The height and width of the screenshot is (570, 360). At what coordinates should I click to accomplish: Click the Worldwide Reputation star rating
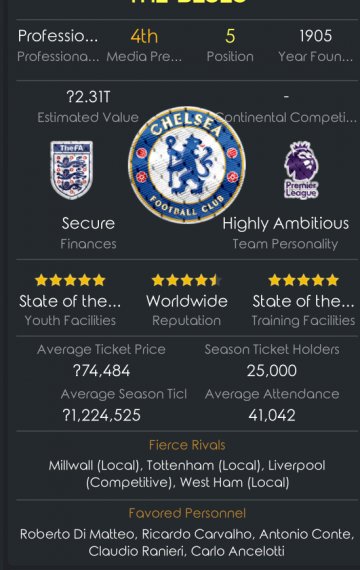(x=186, y=280)
